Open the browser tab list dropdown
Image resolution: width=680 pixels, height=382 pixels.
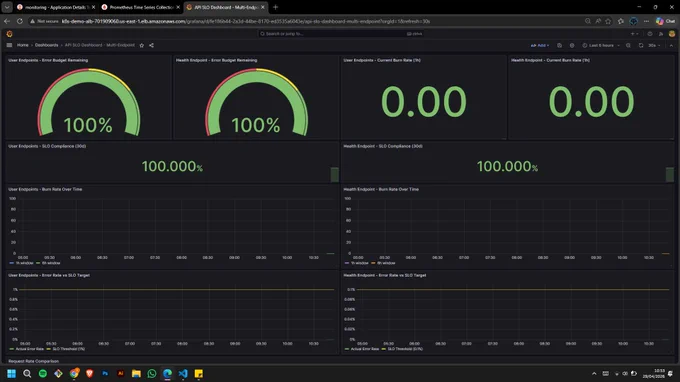coord(7,7)
